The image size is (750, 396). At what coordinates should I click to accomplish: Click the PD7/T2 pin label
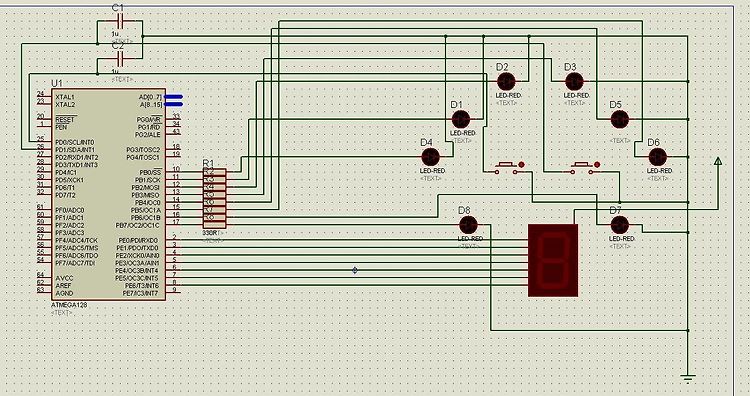(65, 195)
